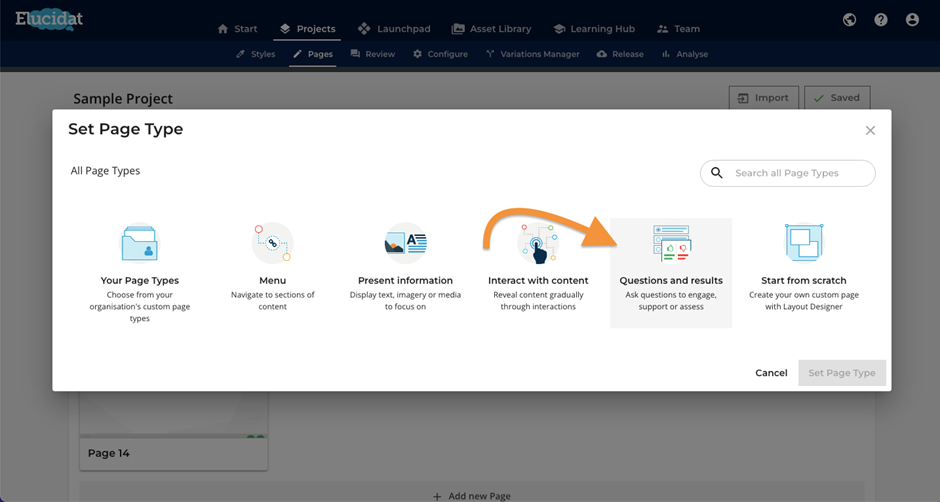Select Present information icon
The width and height of the screenshot is (940, 502).
point(405,243)
